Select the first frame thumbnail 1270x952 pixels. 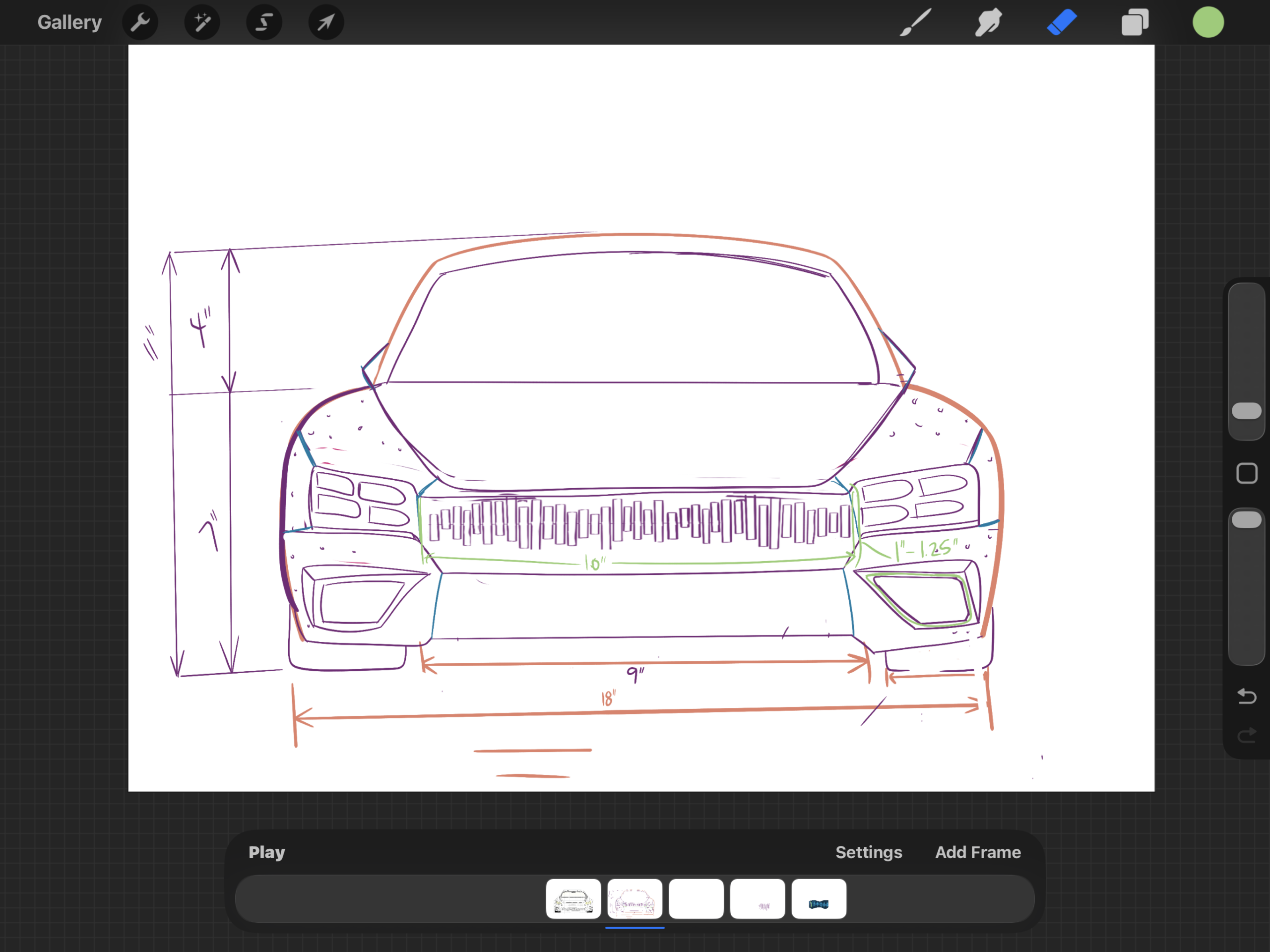click(573, 898)
